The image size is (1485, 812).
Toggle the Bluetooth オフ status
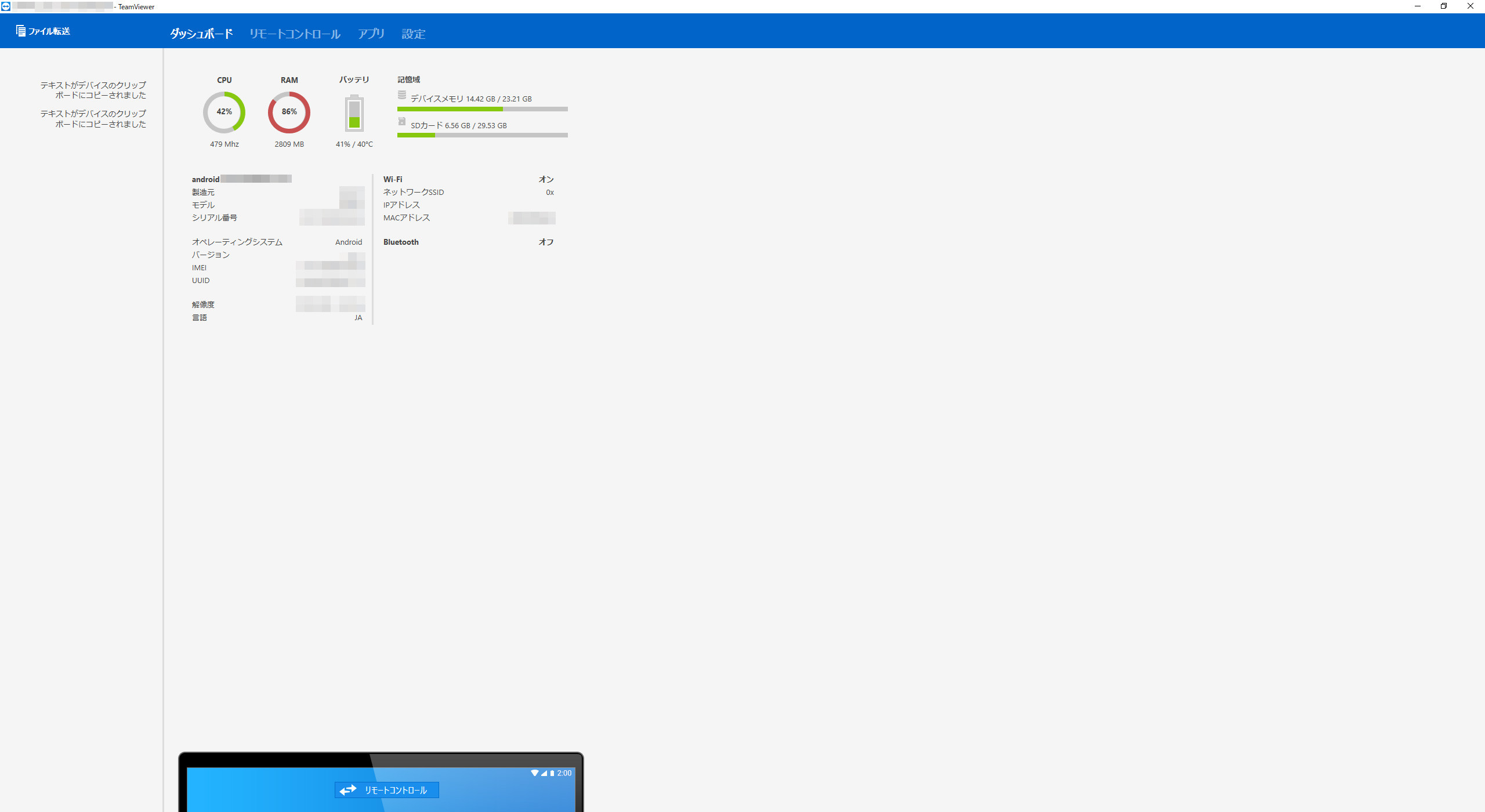[x=546, y=242]
